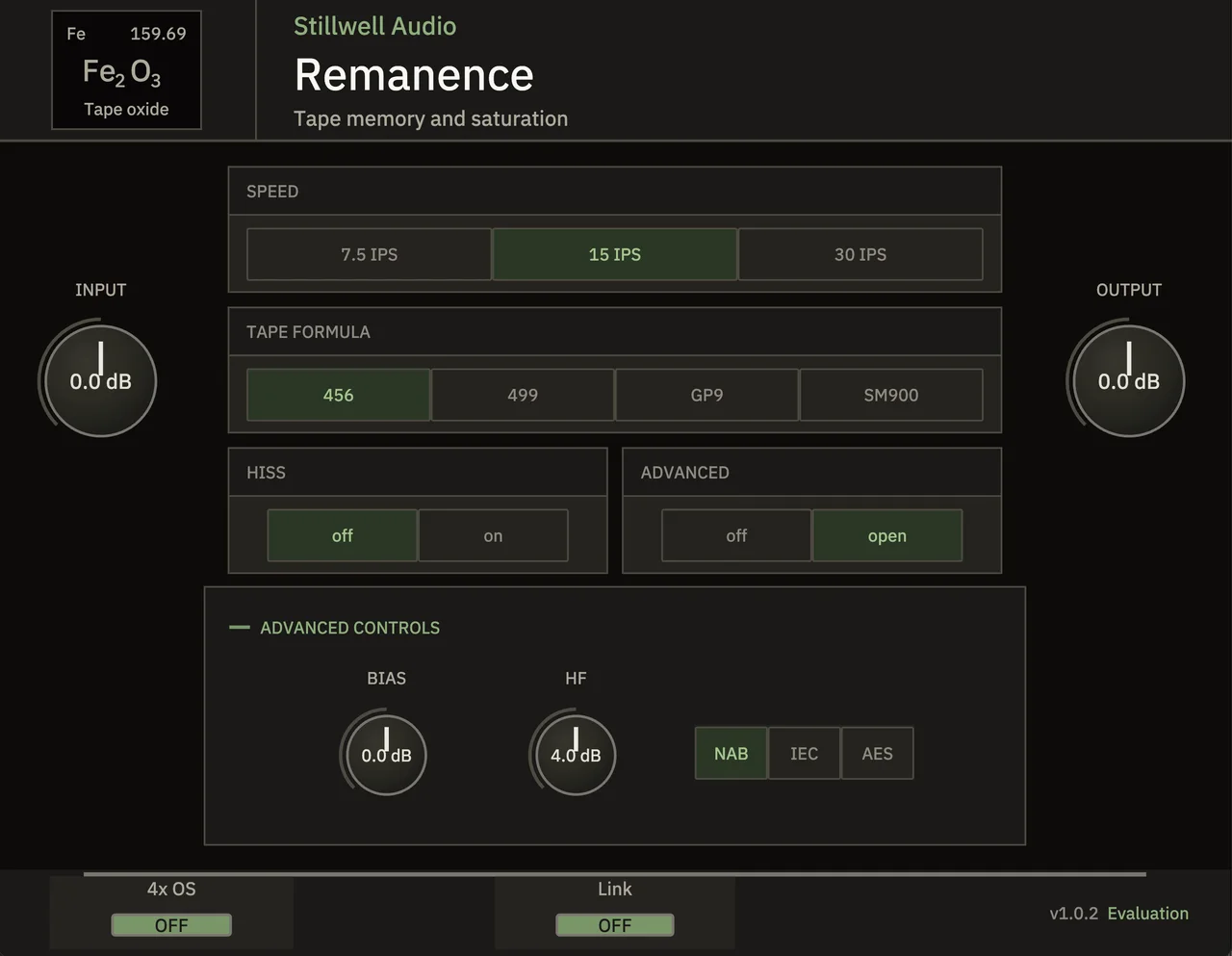Toggle the 4x OS oversampling switch

(x=171, y=925)
